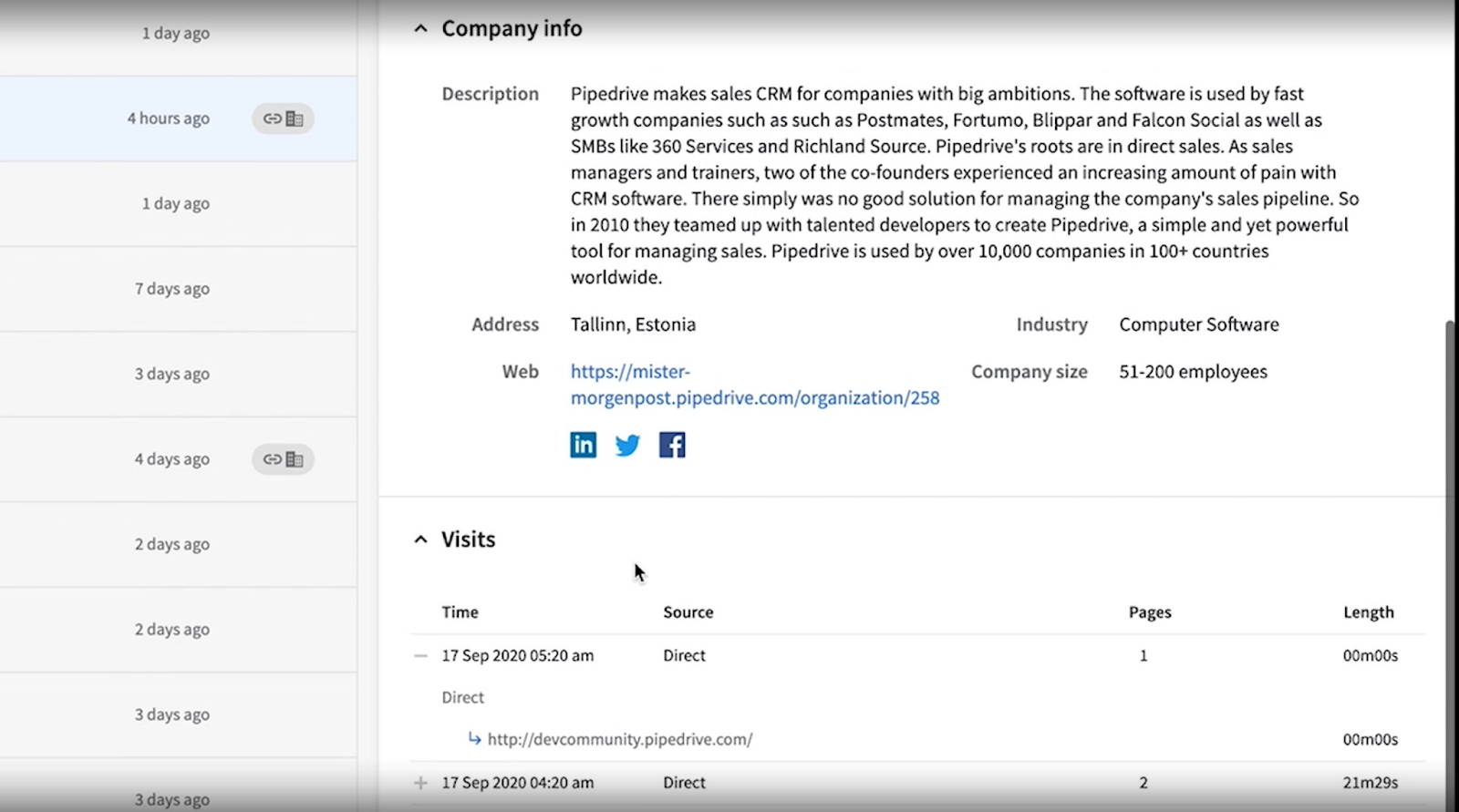Click linked-organization badge on '4 days ago' row
The width and height of the screenshot is (1459, 812).
pos(283,459)
